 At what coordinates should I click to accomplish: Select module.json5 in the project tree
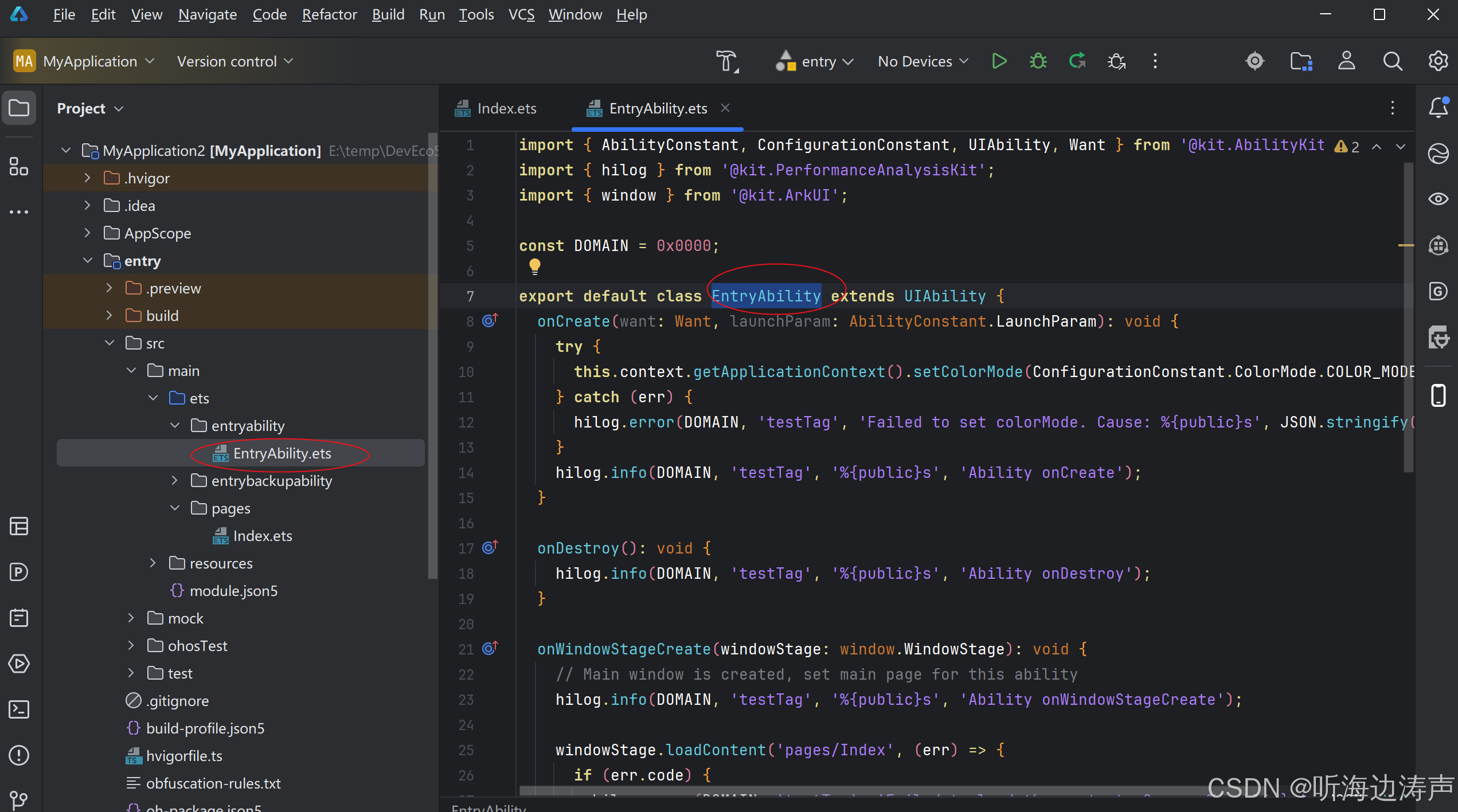(x=233, y=590)
